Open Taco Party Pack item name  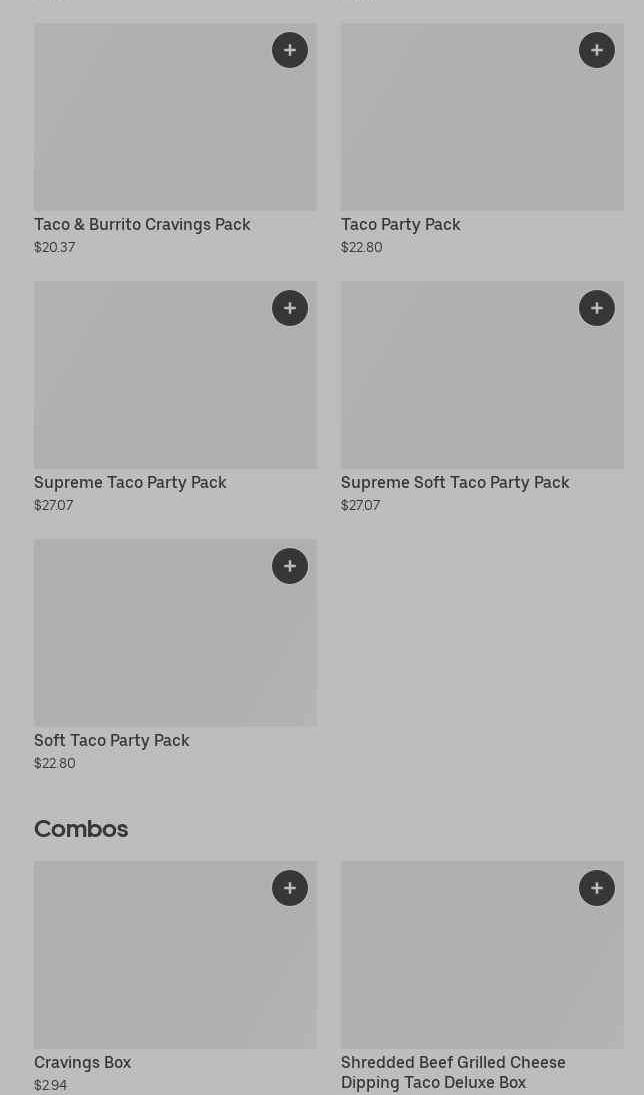click(x=400, y=224)
